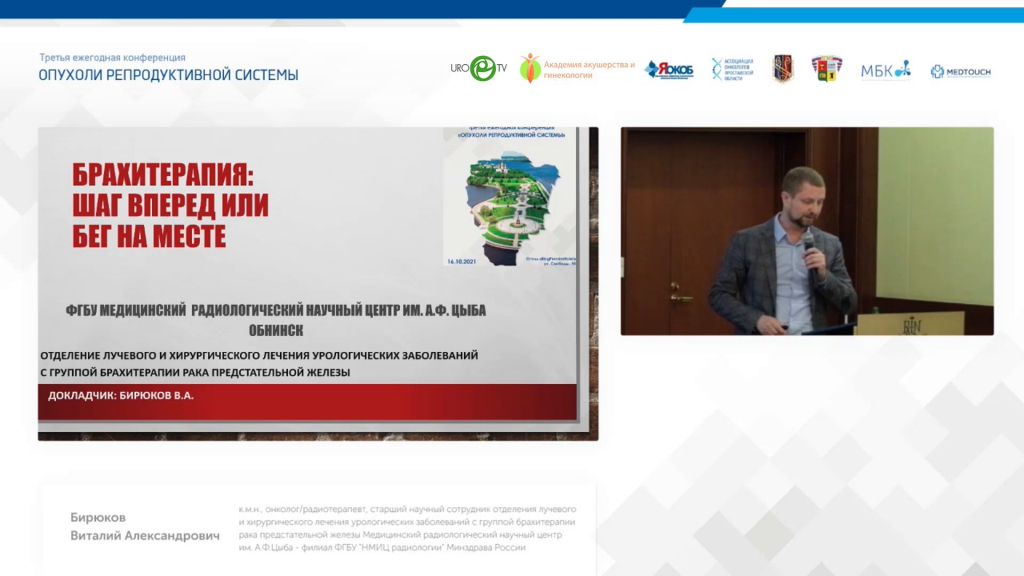Open the Академия акушерства и гинекологии logo

[577, 69]
